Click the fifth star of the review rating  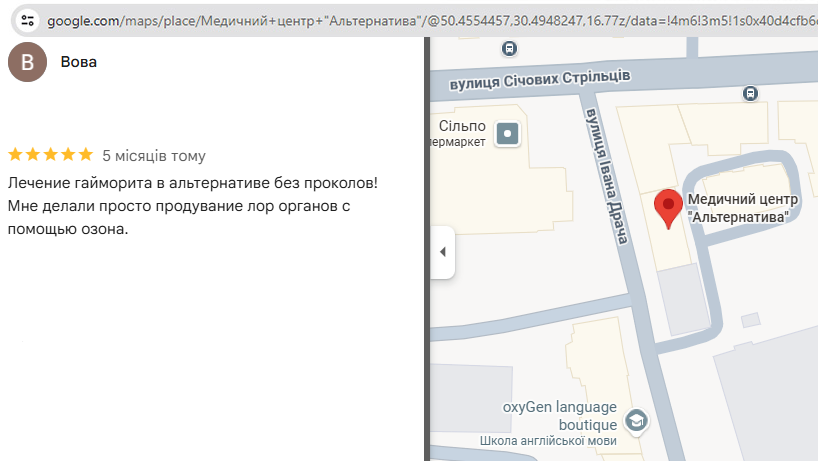coord(84,155)
